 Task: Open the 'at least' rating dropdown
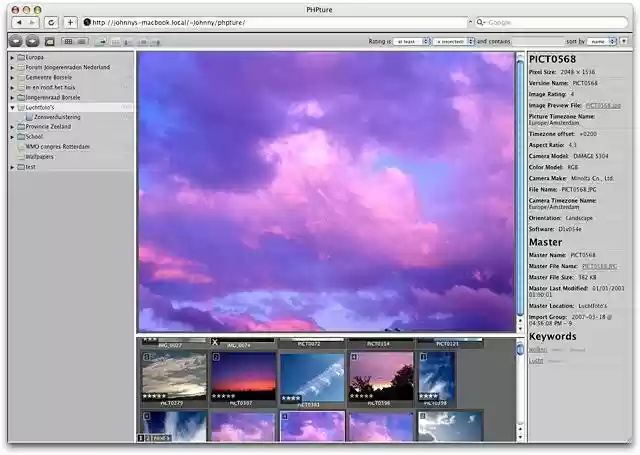[x=411, y=42]
